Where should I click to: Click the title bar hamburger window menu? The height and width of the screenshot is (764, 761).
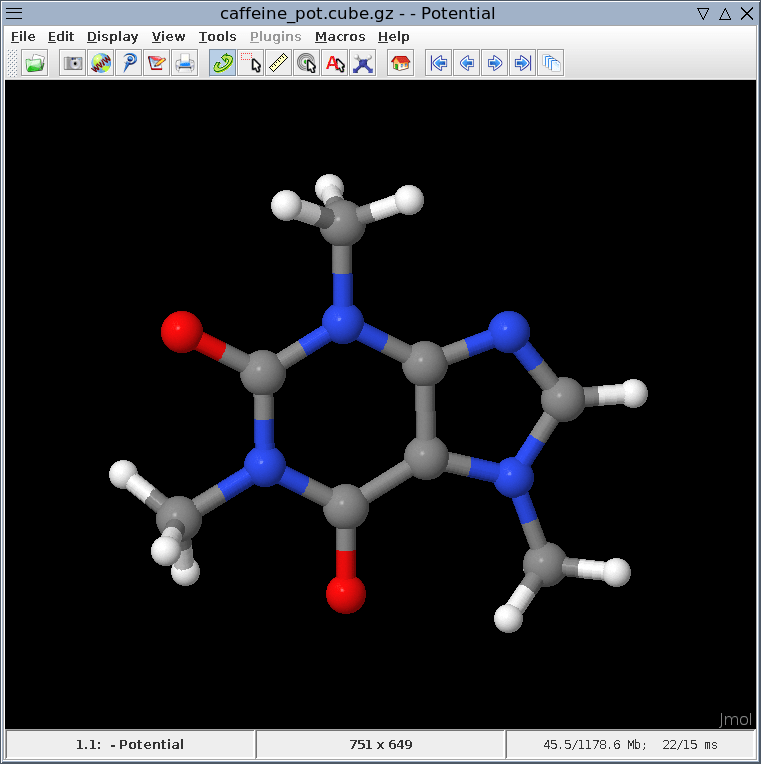click(x=14, y=13)
